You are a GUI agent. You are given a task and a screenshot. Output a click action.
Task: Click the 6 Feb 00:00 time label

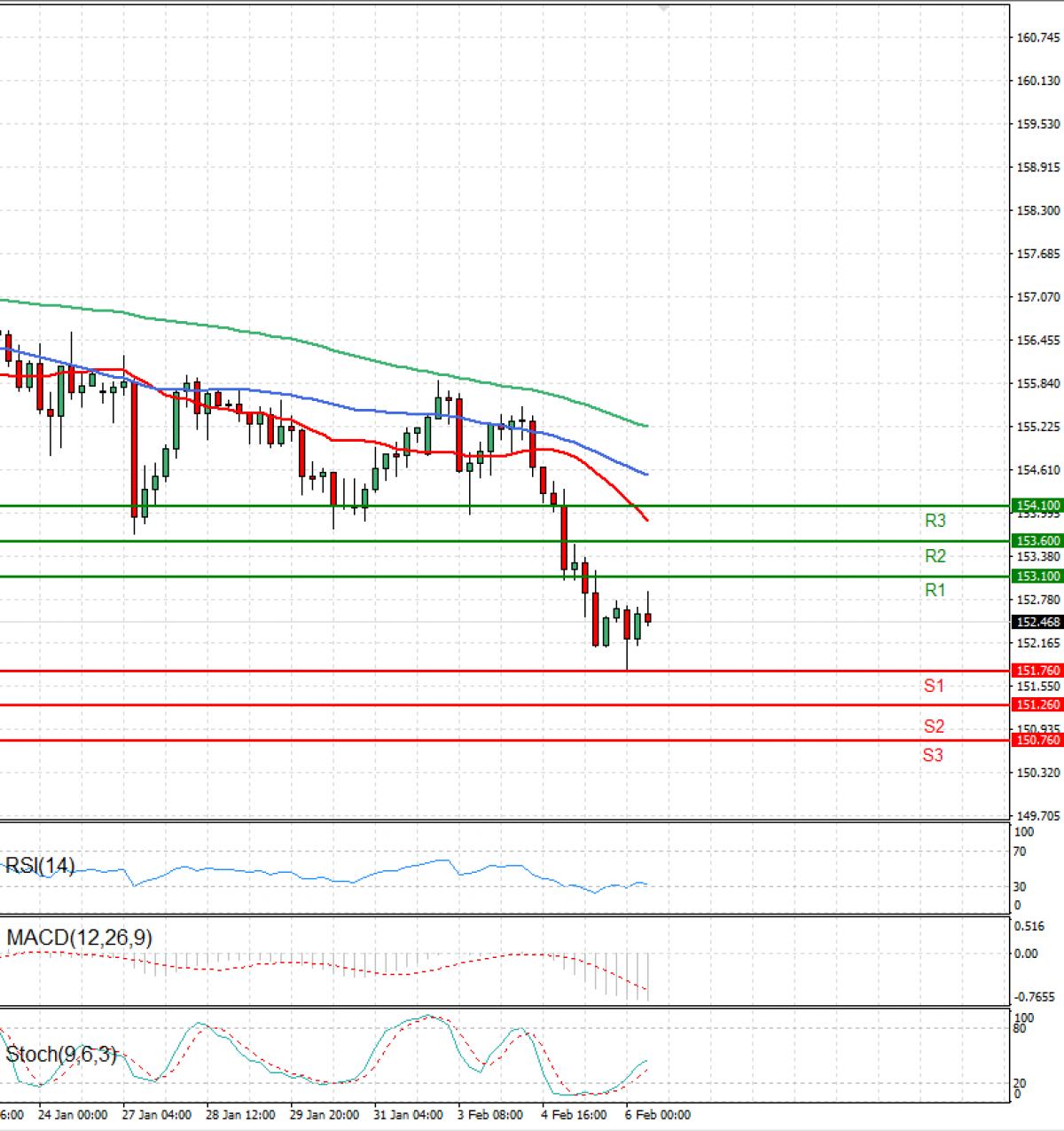(657, 1115)
